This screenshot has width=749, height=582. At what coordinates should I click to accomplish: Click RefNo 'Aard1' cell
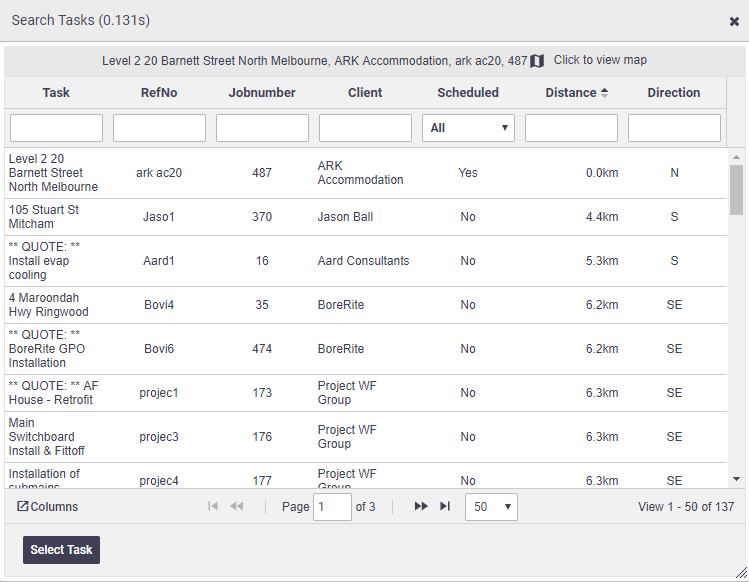tap(159, 261)
